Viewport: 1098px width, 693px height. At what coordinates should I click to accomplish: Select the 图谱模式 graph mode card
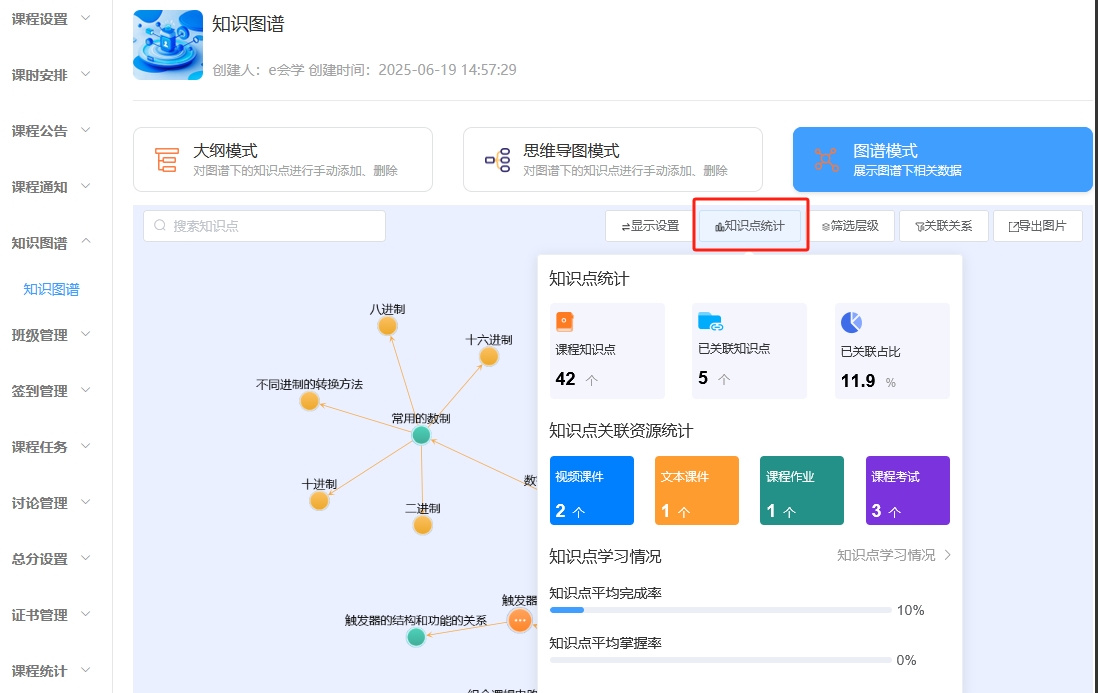[x=942, y=159]
